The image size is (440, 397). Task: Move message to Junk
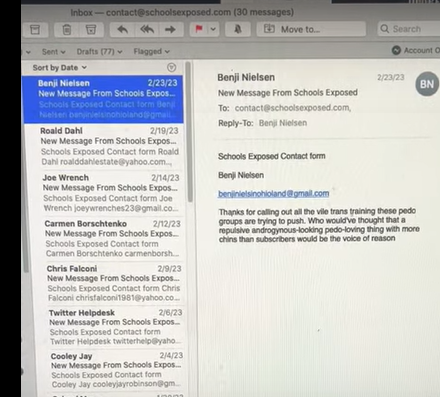pyautogui.click(x=91, y=30)
